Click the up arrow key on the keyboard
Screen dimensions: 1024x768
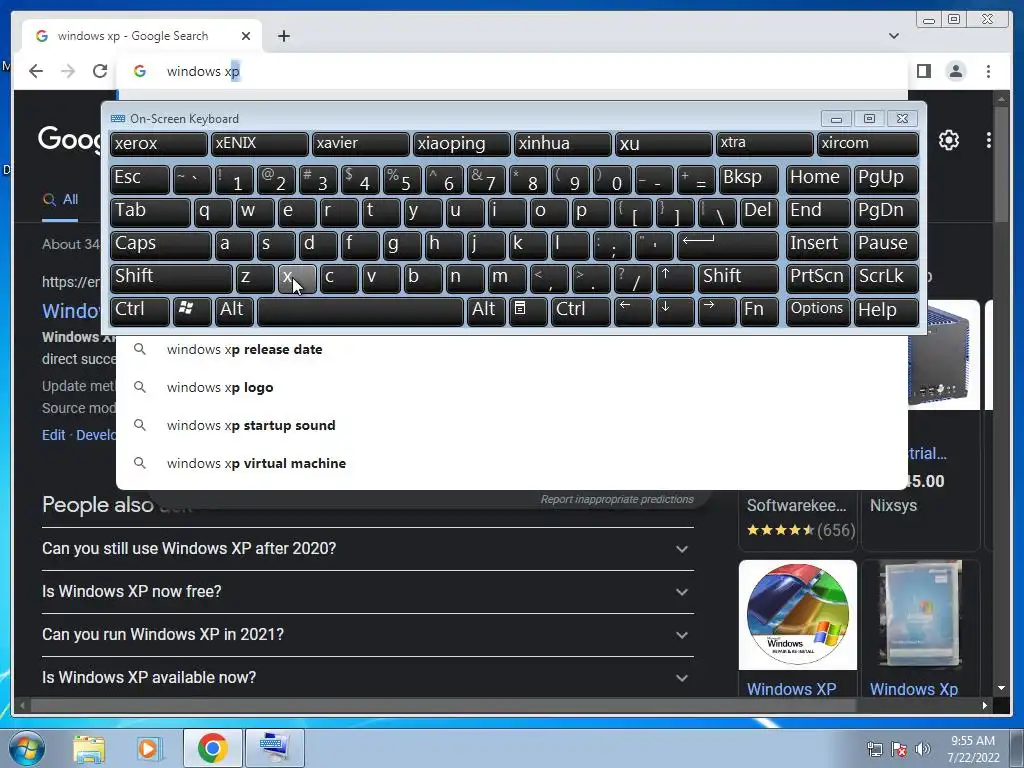click(674, 278)
